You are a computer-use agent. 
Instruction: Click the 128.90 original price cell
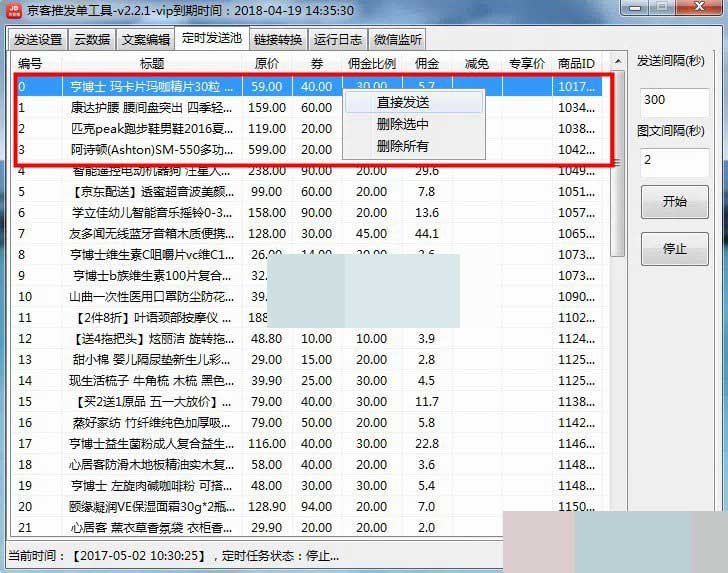(x=267, y=507)
